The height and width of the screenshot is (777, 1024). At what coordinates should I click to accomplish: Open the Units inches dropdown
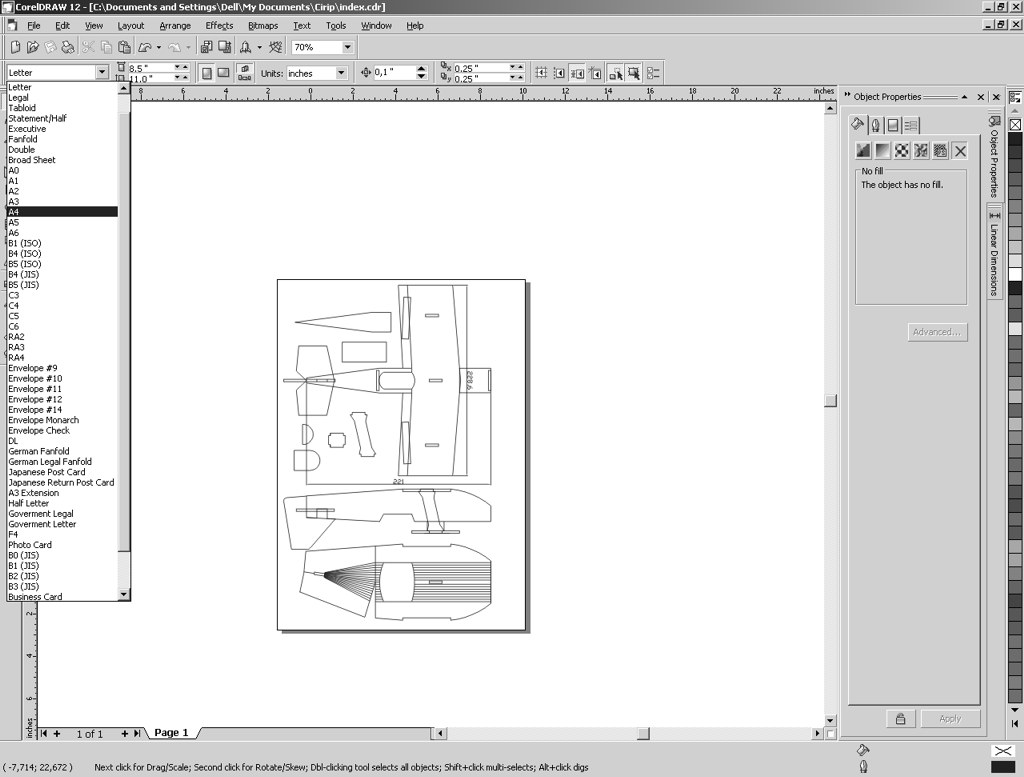coord(341,73)
